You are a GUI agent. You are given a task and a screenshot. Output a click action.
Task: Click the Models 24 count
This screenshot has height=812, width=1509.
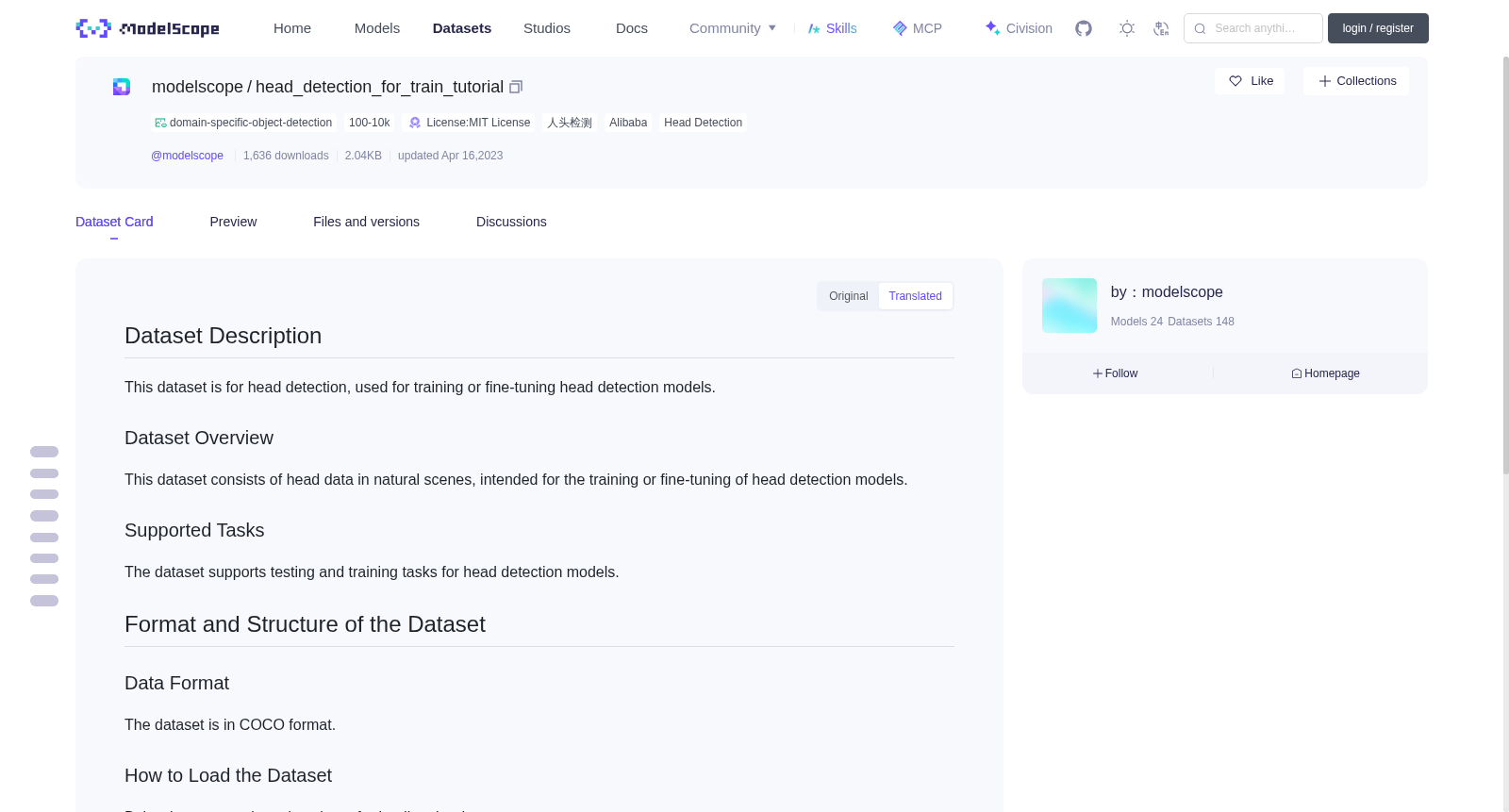coord(1136,322)
